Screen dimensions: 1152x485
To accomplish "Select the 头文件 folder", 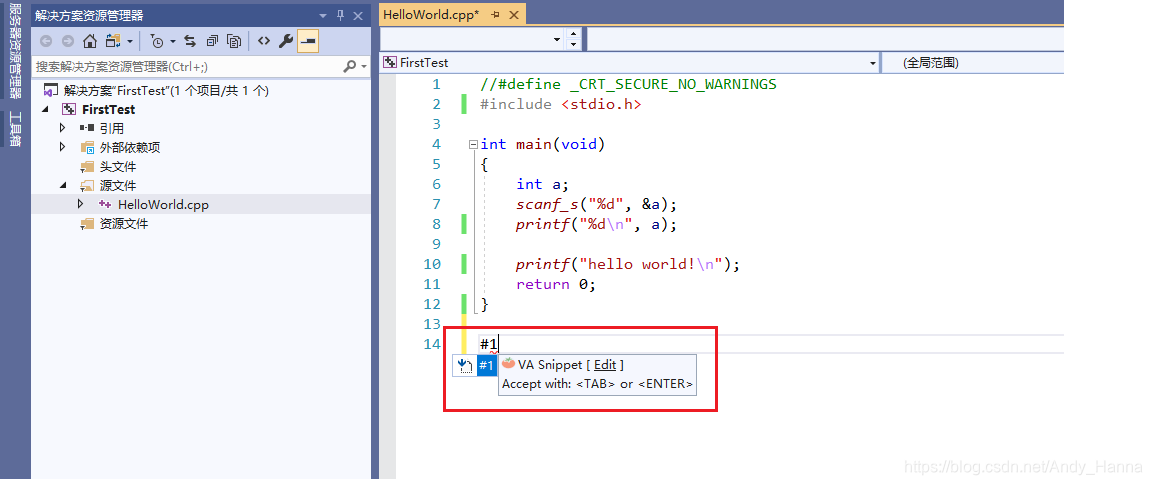I will pyautogui.click(x=118, y=167).
